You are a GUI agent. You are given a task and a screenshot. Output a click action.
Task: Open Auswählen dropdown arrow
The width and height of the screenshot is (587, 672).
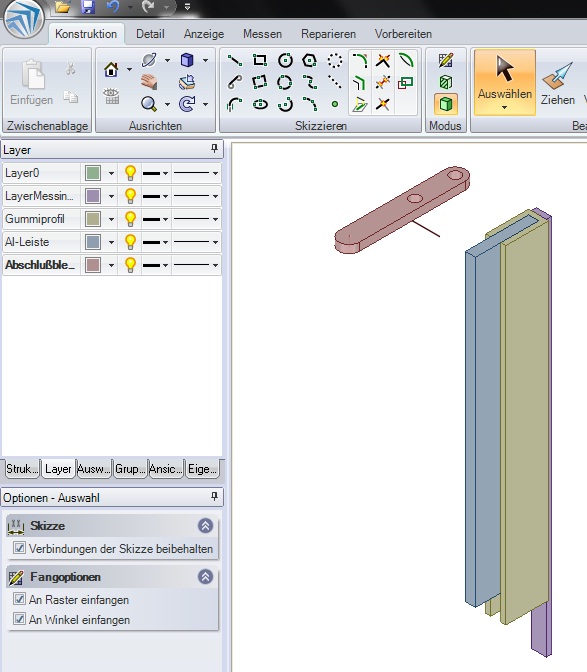pos(504,108)
